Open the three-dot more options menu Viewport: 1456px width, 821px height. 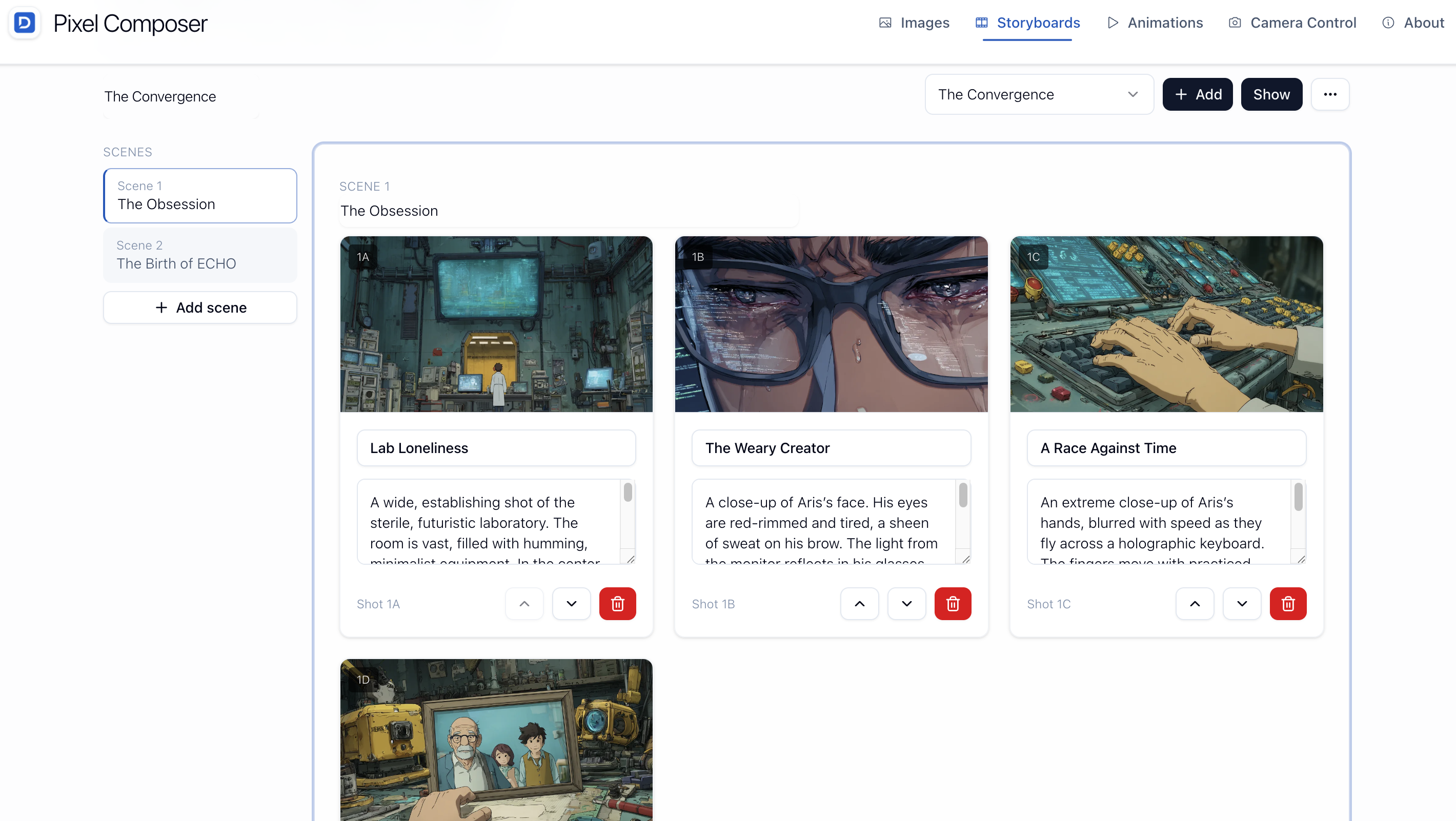[1330, 94]
